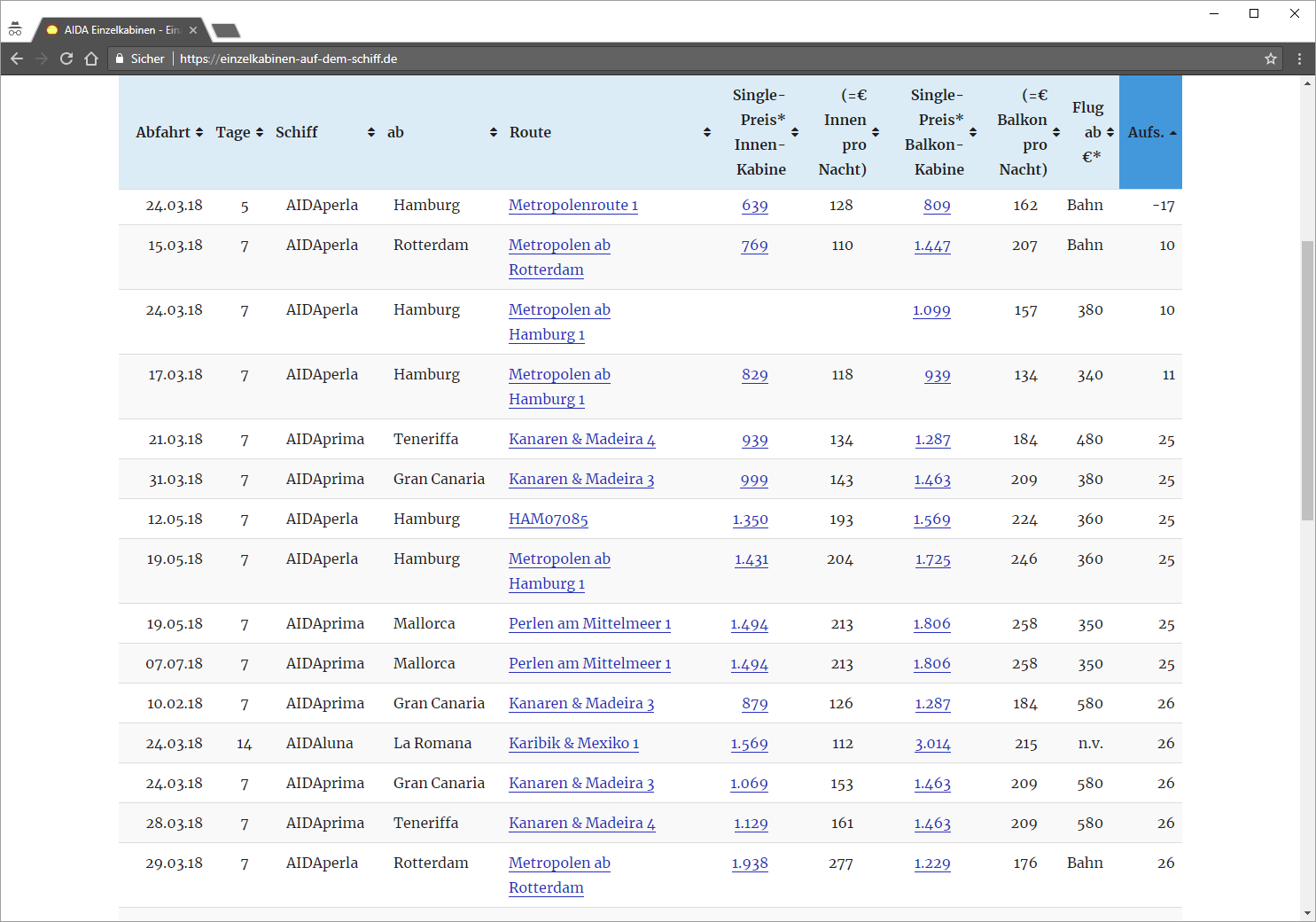Click inner cabin price 1.069
This screenshot has height=922, width=1316.
point(749,784)
